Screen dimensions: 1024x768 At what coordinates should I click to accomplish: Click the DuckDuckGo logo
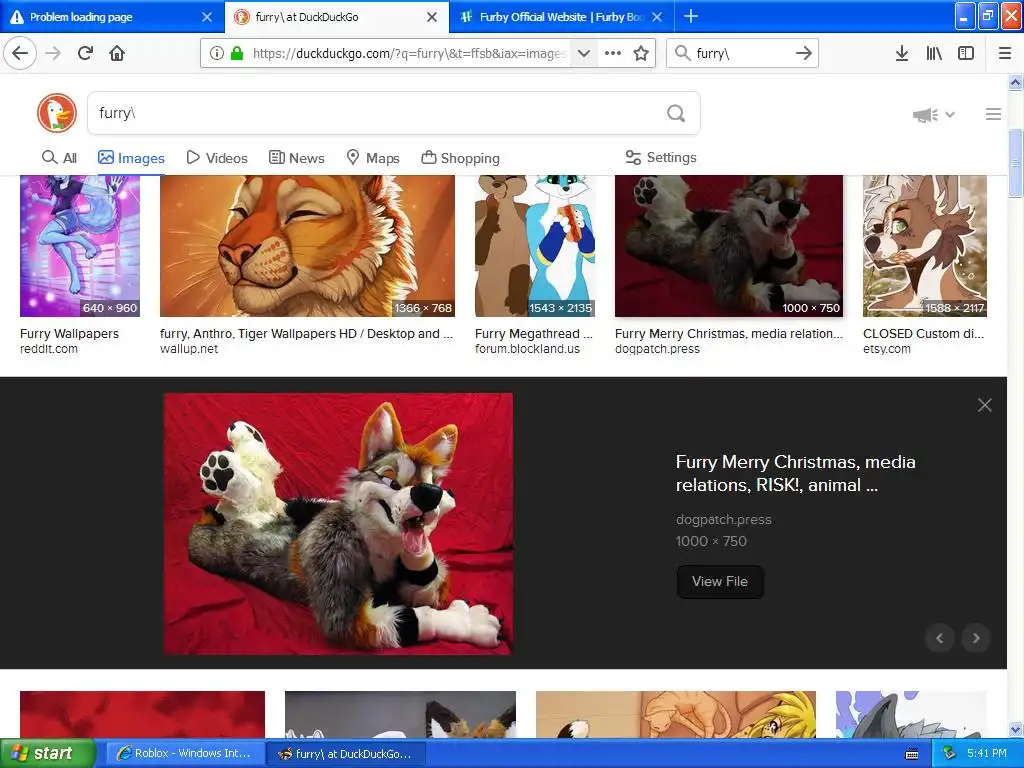click(57, 113)
